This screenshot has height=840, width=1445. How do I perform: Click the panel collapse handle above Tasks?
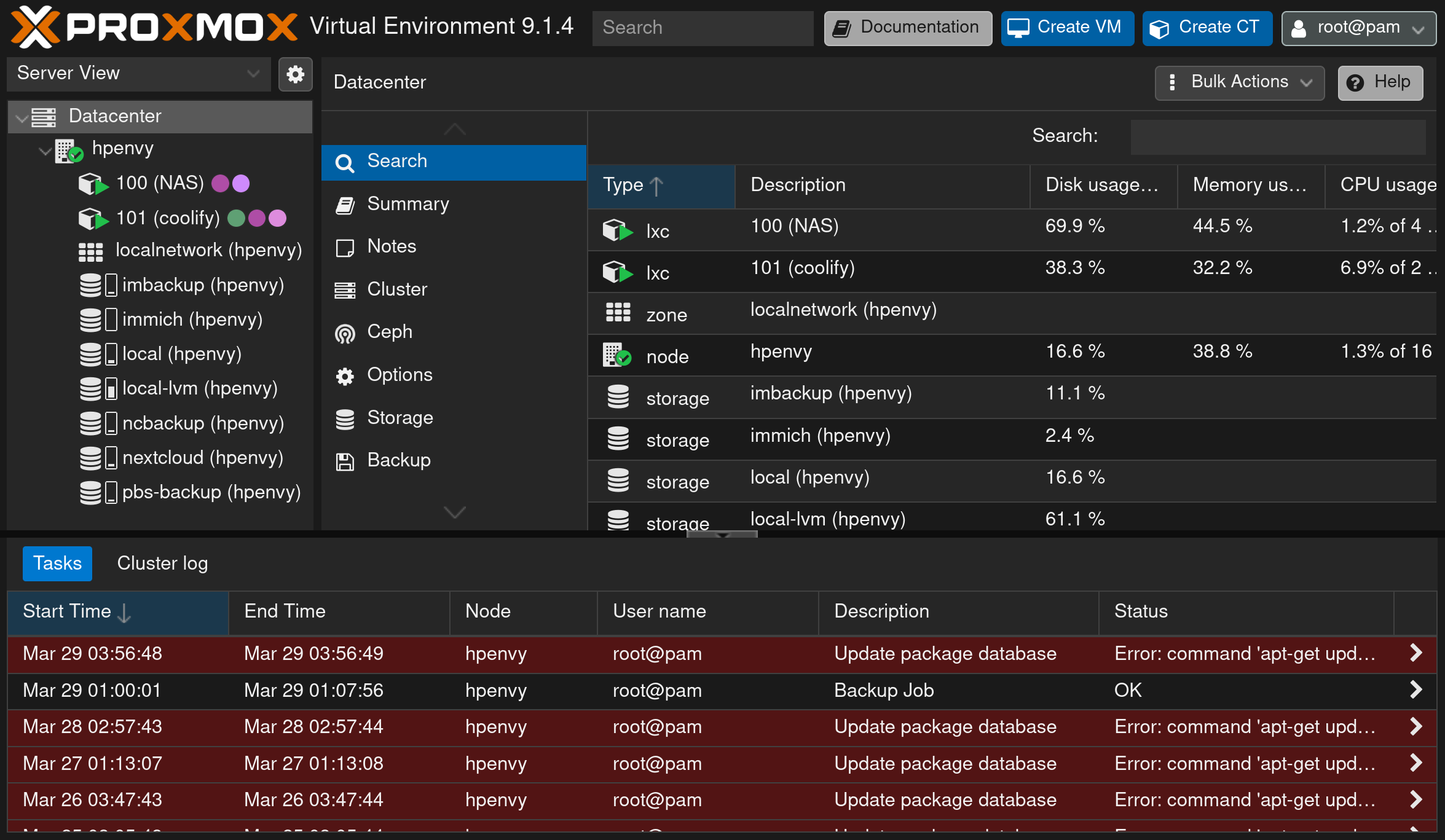722,535
